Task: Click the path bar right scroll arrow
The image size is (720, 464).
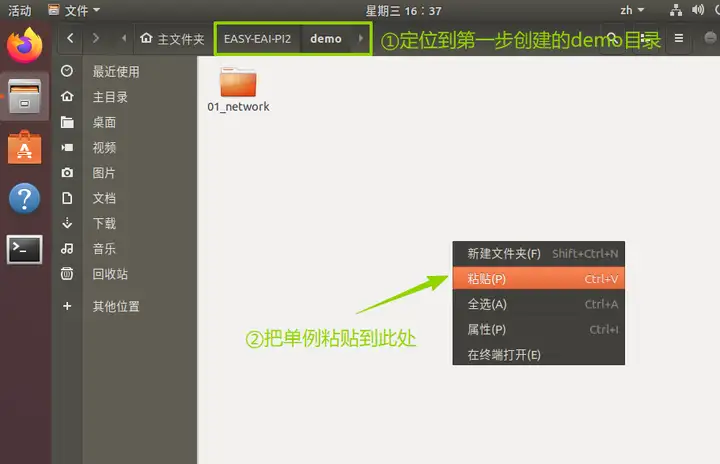Action: pos(360,39)
